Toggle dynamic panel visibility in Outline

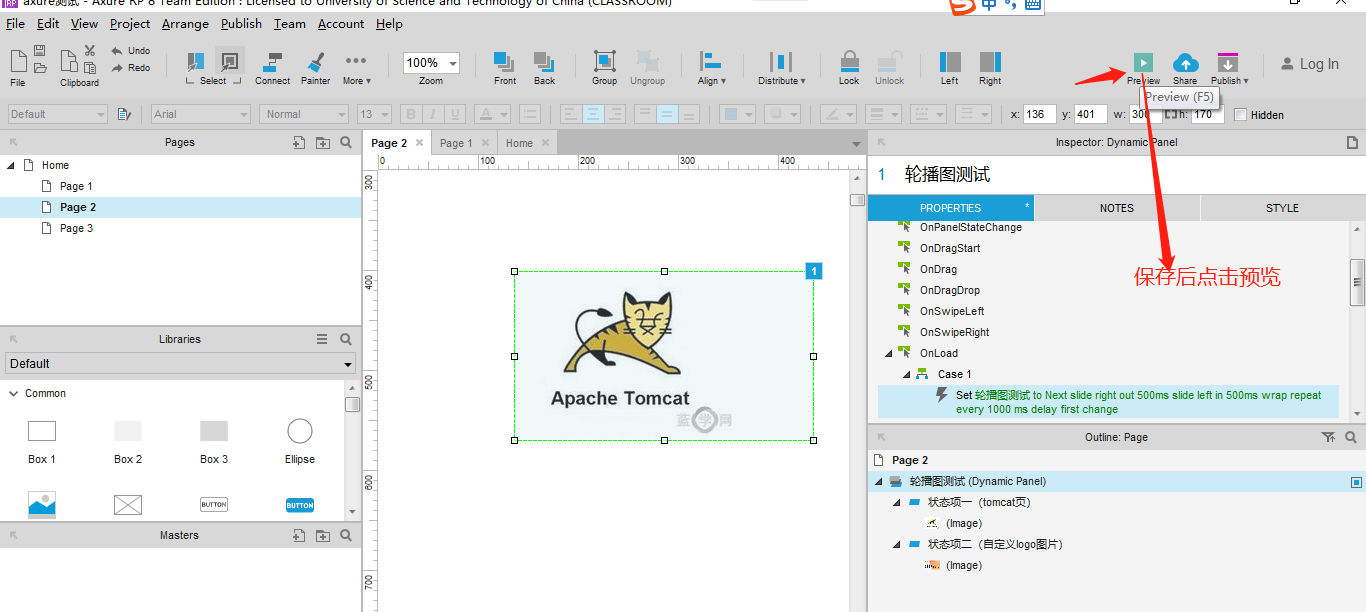click(x=1356, y=482)
